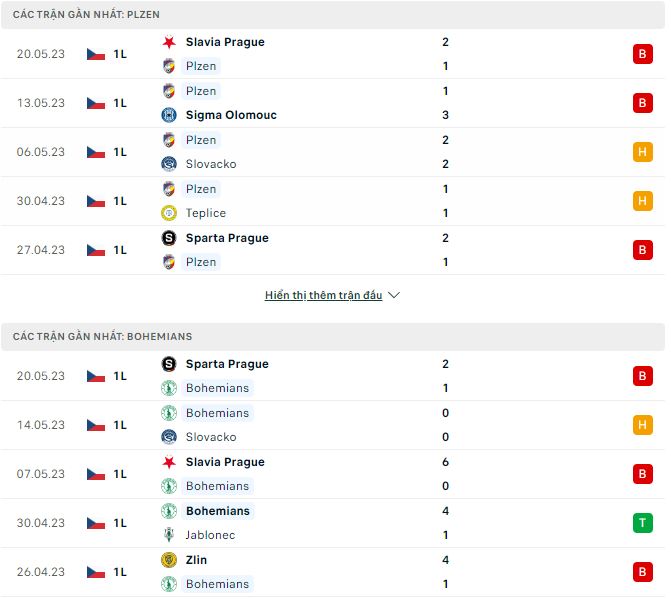671x599 pixels.
Task: Click Bohemians name in the Zlin match
Action: (x=217, y=584)
